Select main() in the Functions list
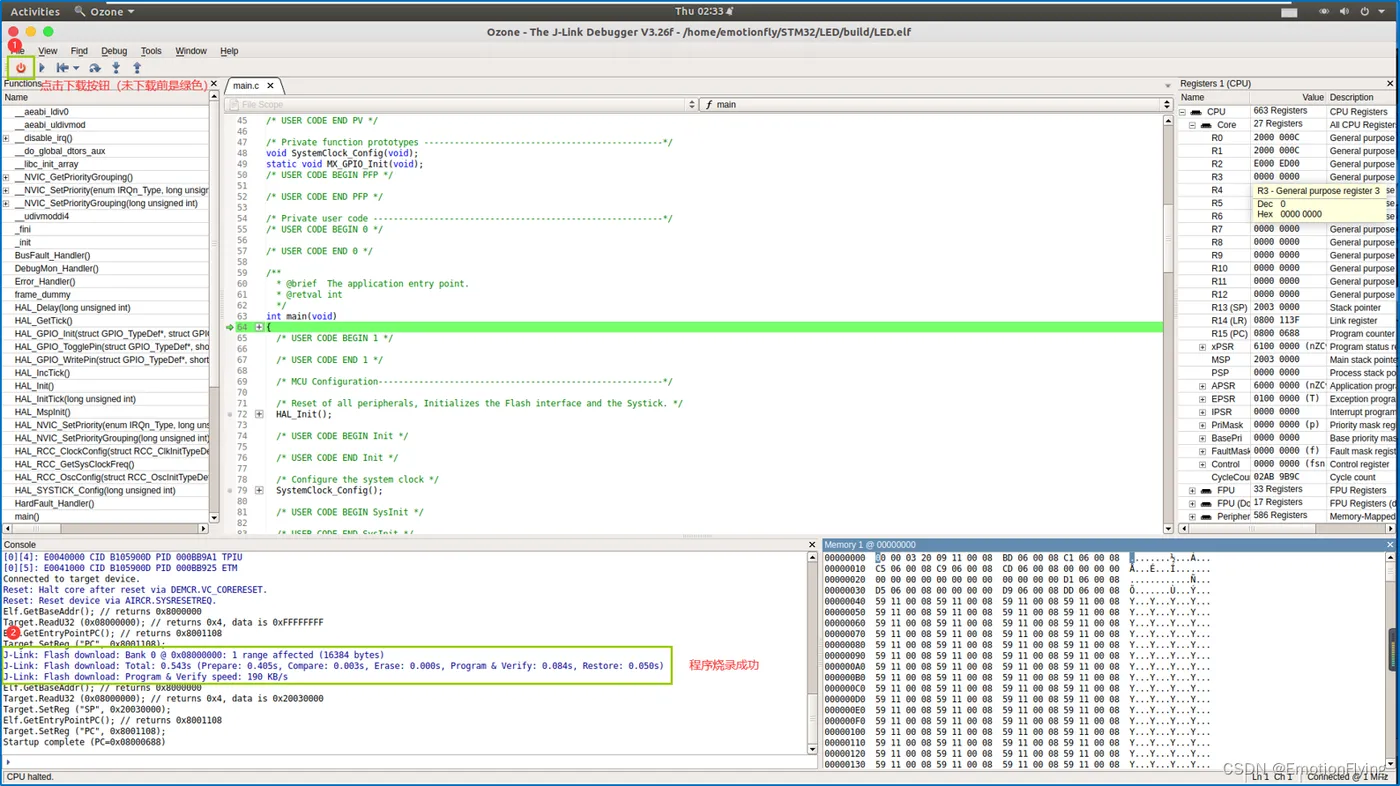The width and height of the screenshot is (1400, 786). (105, 516)
